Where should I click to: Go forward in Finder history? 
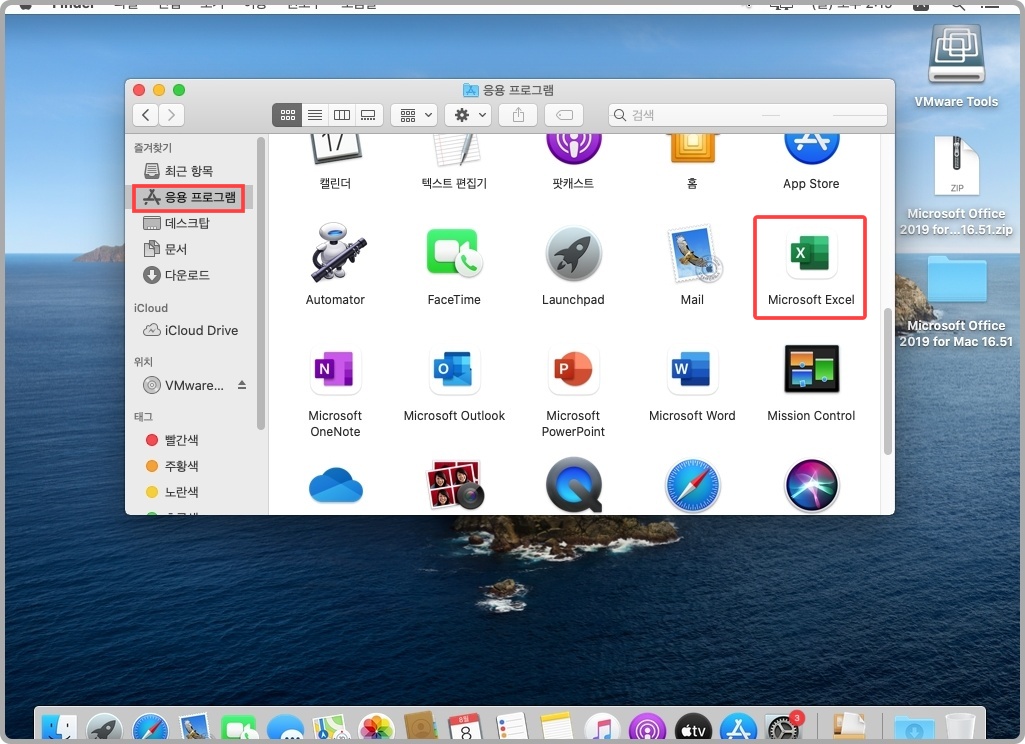pyautogui.click(x=171, y=115)
